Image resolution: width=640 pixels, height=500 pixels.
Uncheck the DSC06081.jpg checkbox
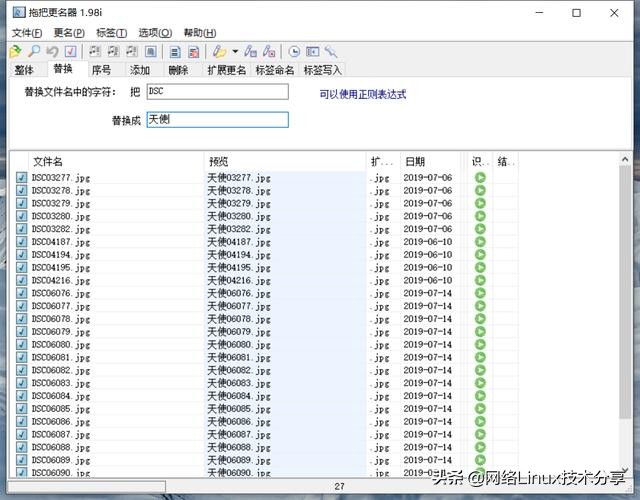pyautogui.click(x=22, y=357)
